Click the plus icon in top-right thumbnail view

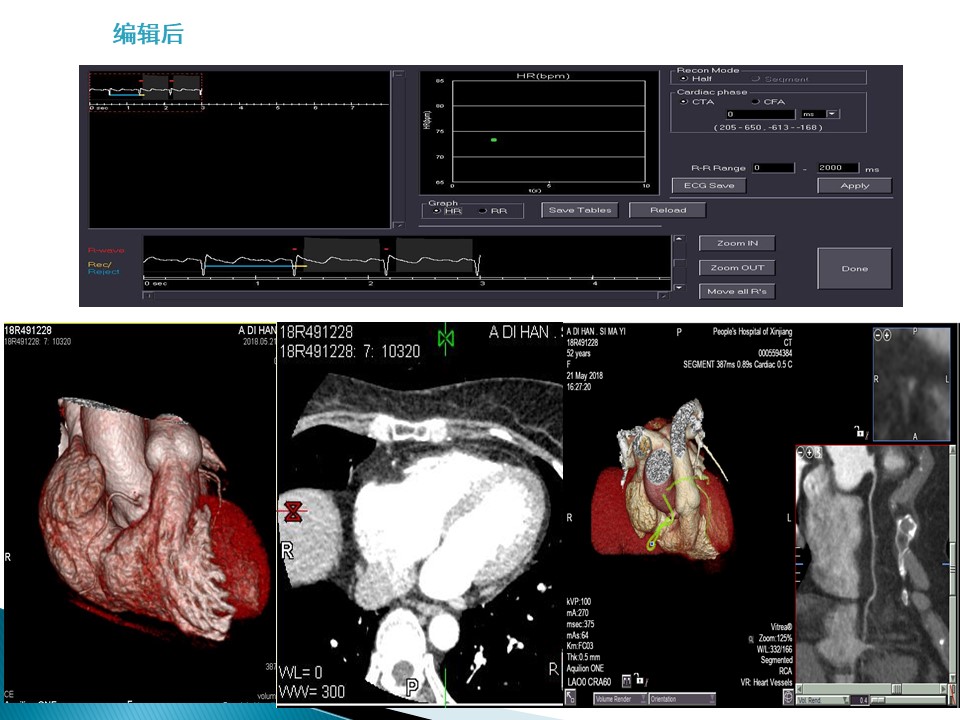pos(889,336)
